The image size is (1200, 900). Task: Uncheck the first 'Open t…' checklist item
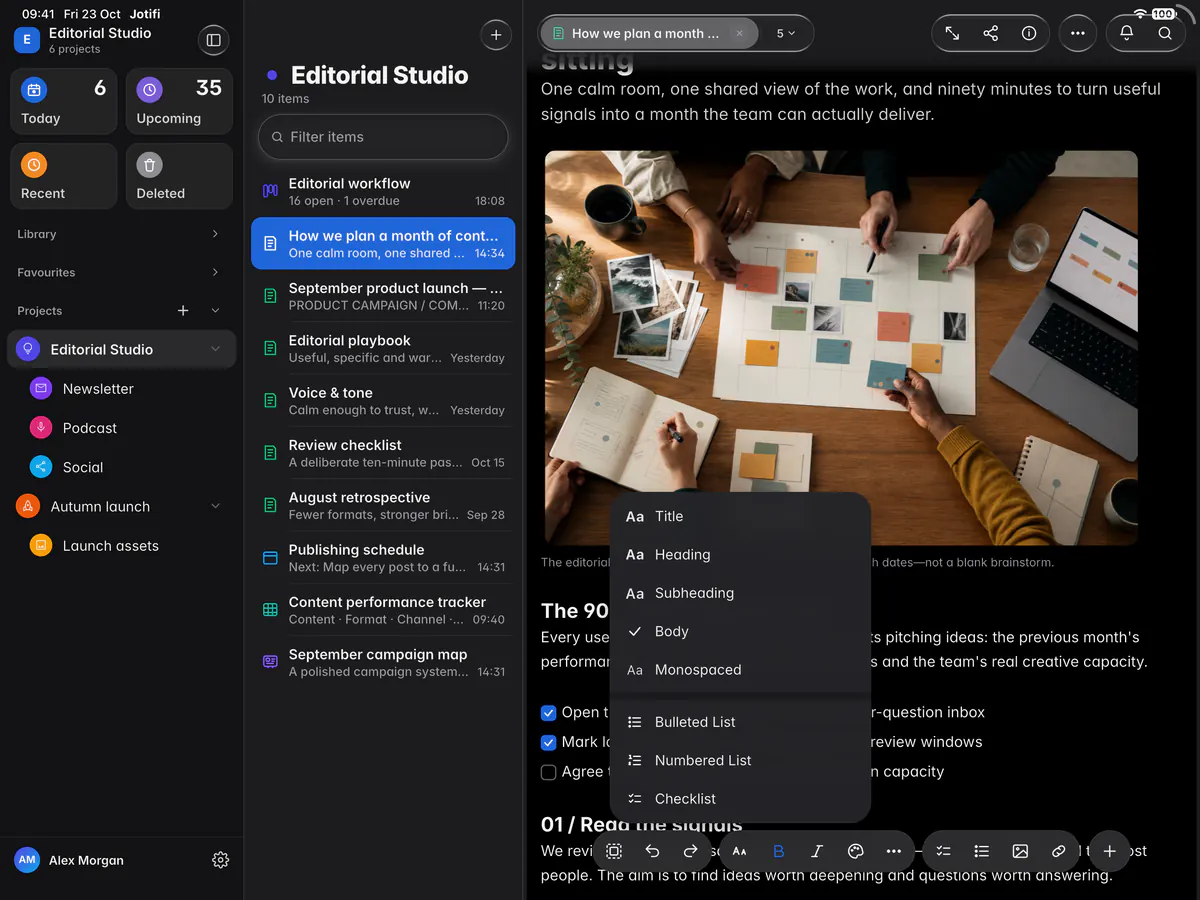click(548, 713)
